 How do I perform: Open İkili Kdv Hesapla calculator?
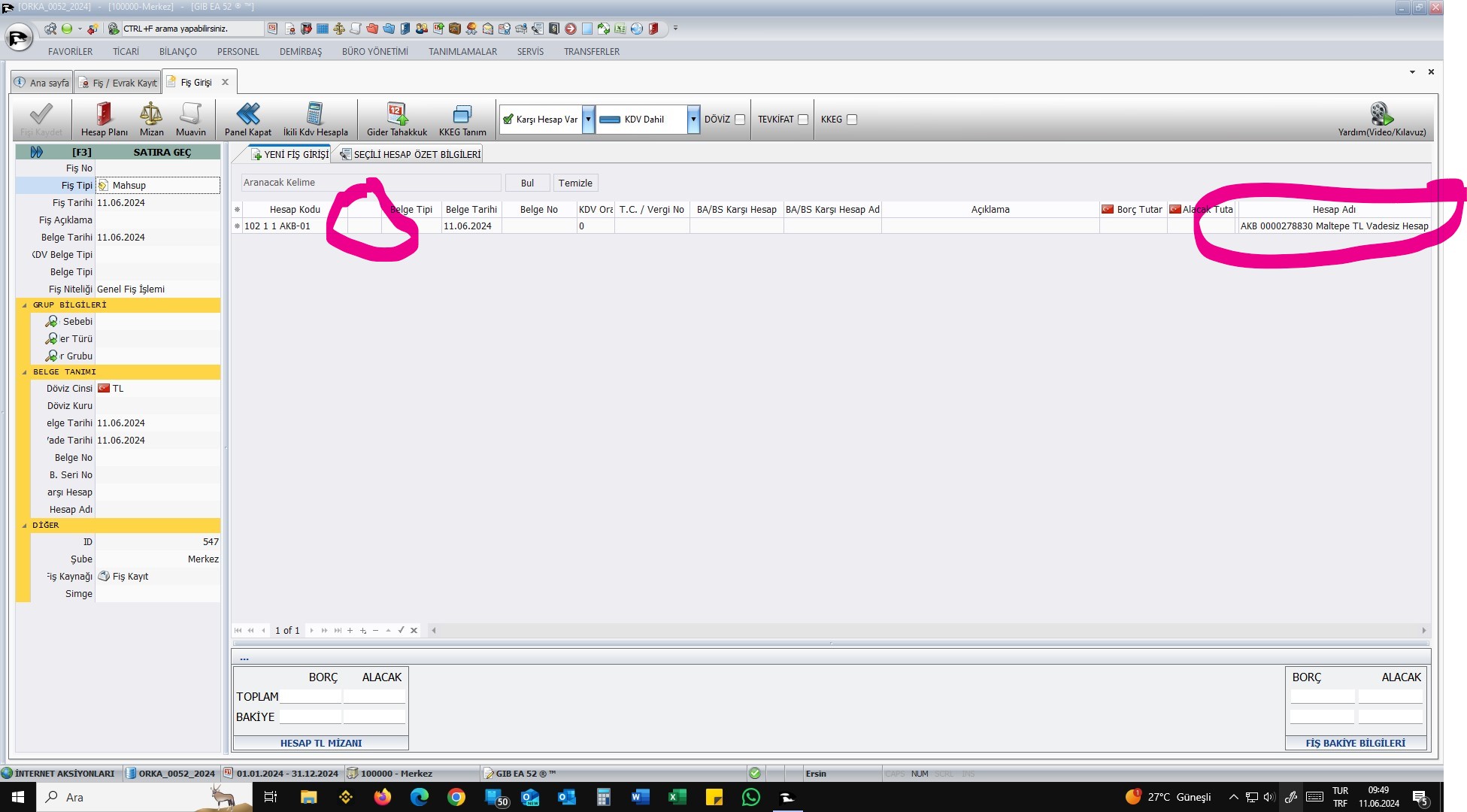click(x=315, y=114)
